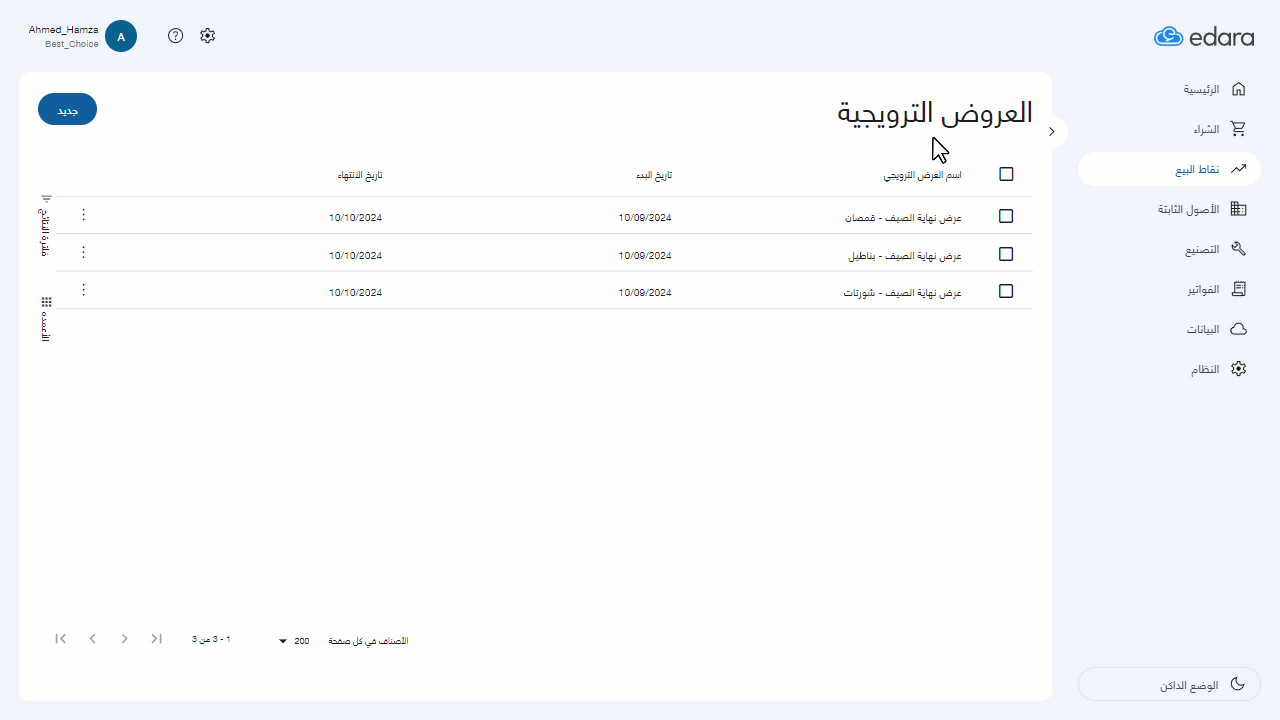
Task: Sort by the تاريخ الانتهاء column header
Action: pos(360,175)
